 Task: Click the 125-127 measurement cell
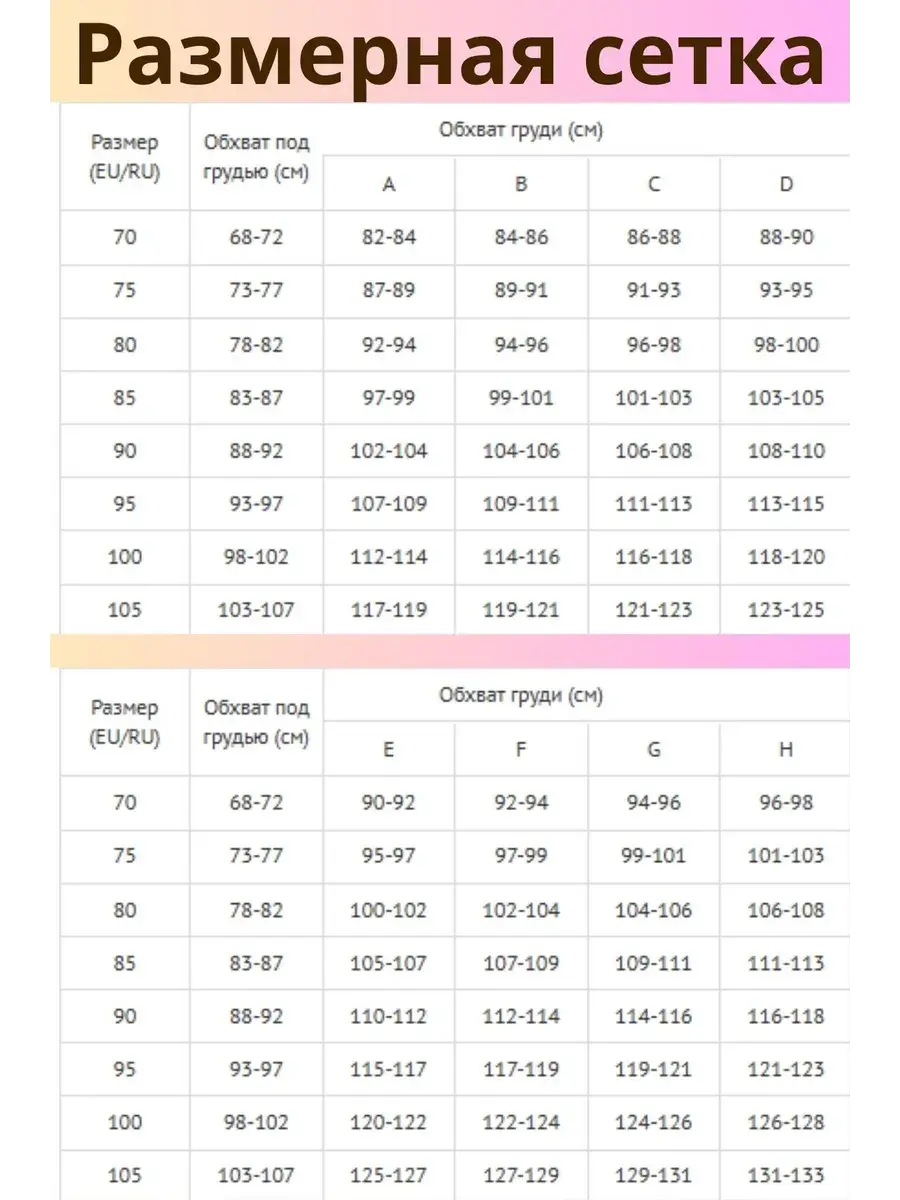[388, 1175]
